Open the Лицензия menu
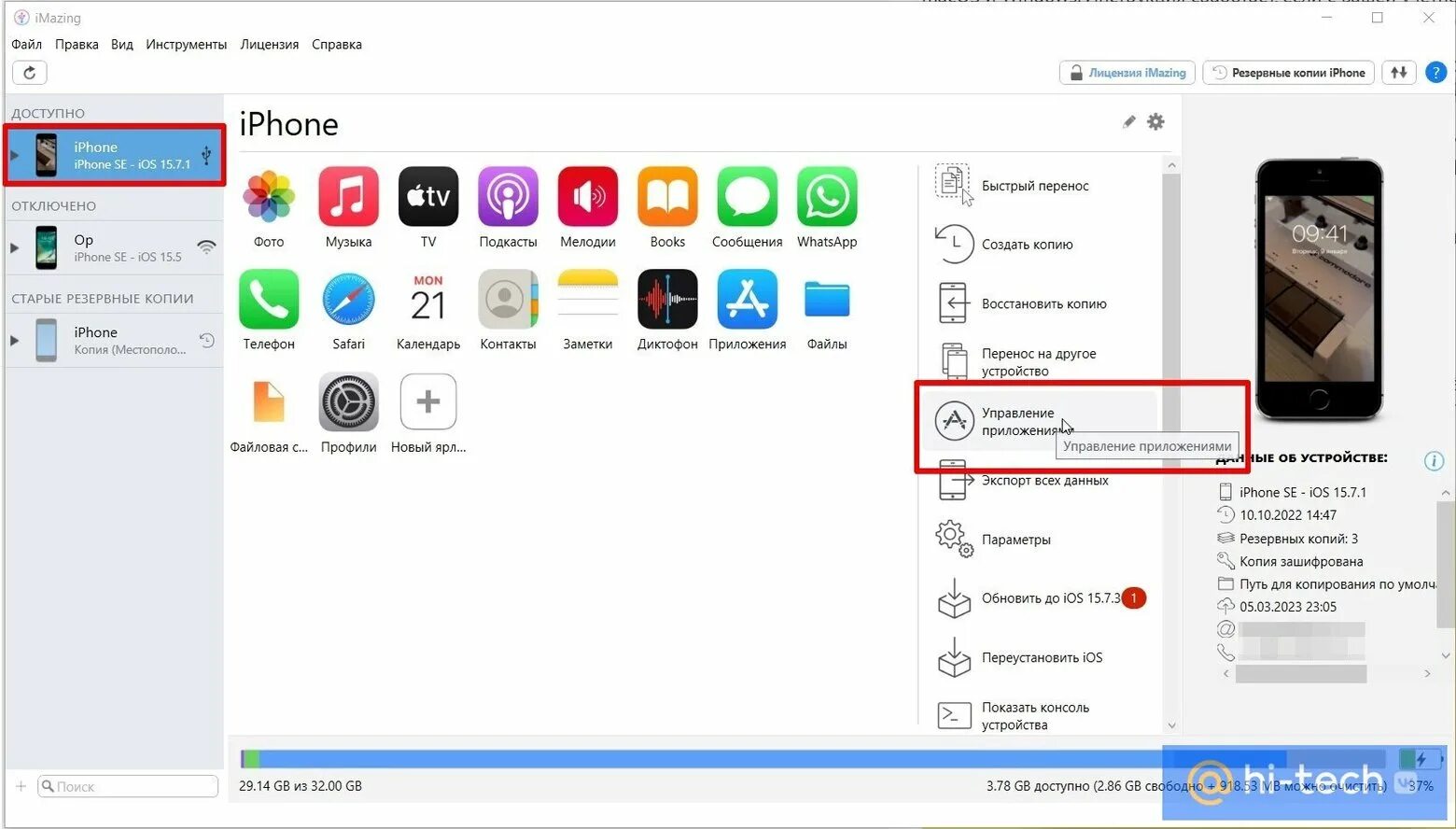The width and height of the screenshot is (1456, 829). pyautogui.click(x=270, y=45)
